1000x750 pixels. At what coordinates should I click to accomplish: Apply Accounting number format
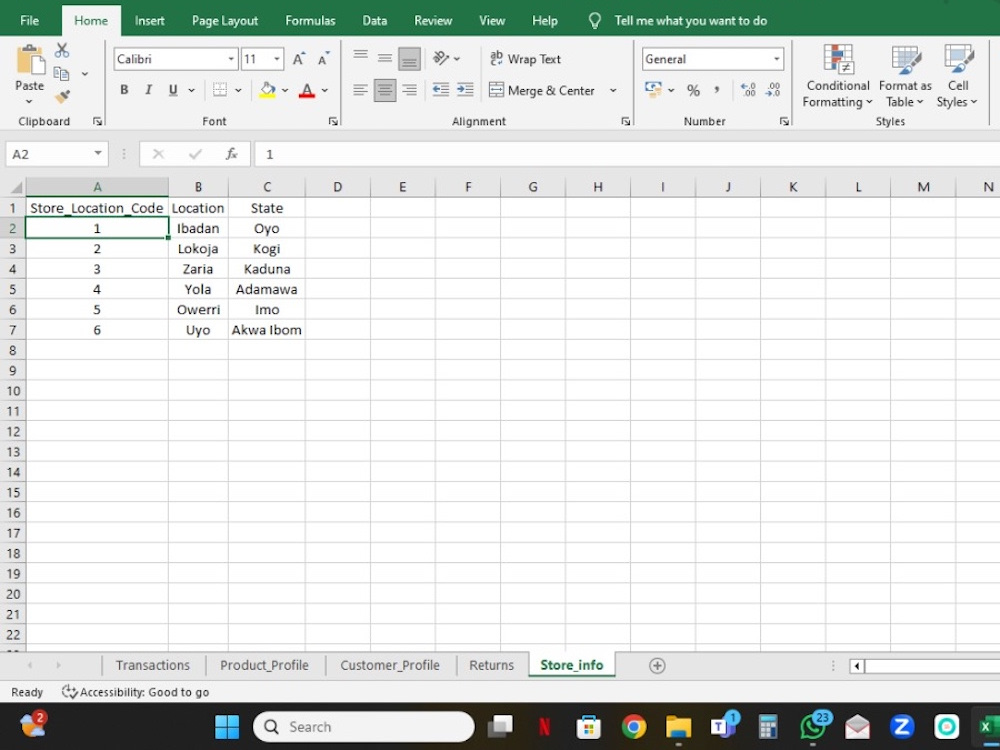point(653,90)
